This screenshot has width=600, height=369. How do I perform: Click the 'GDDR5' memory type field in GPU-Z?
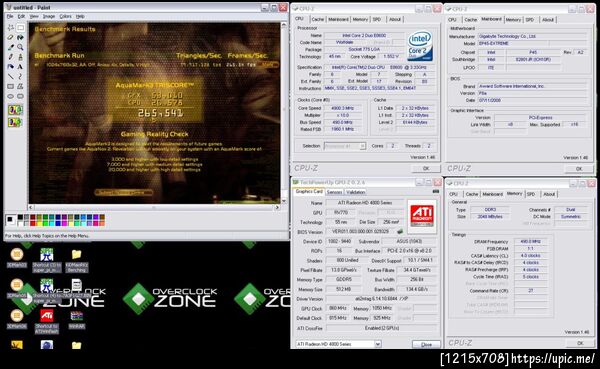[x=344, y=279]
